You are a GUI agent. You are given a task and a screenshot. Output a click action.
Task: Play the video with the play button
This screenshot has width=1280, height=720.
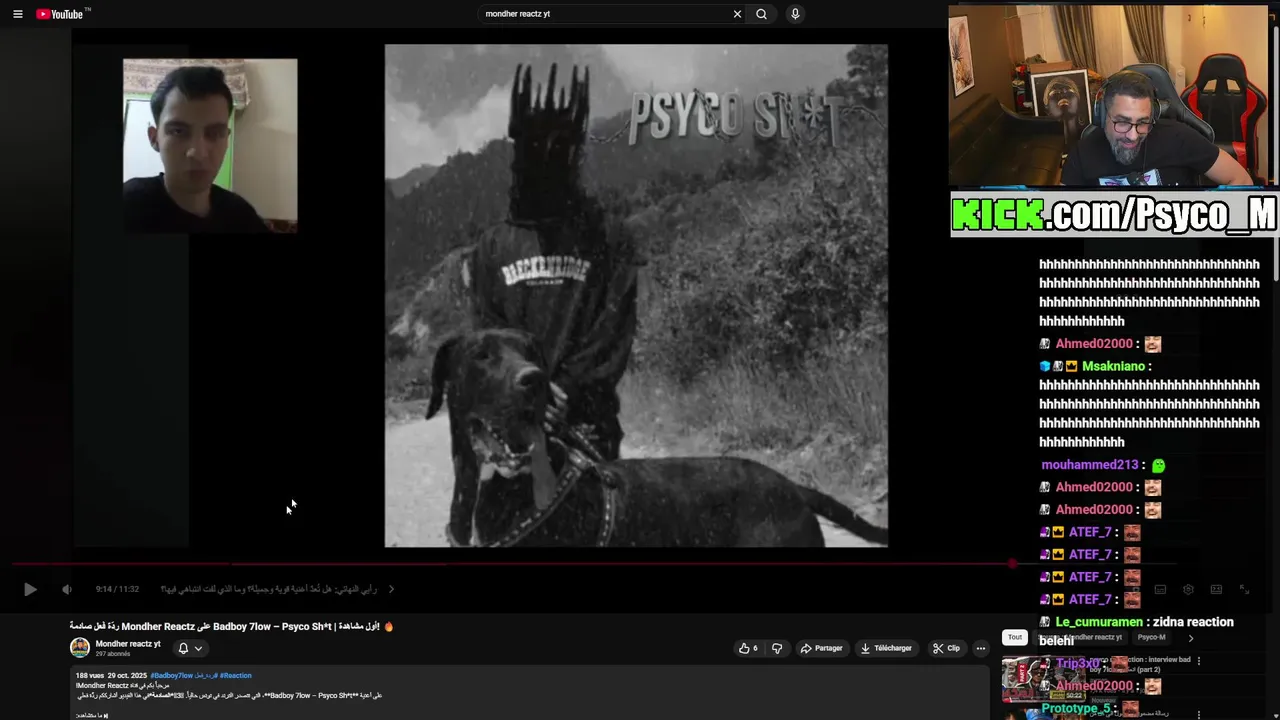coord(30,590)
